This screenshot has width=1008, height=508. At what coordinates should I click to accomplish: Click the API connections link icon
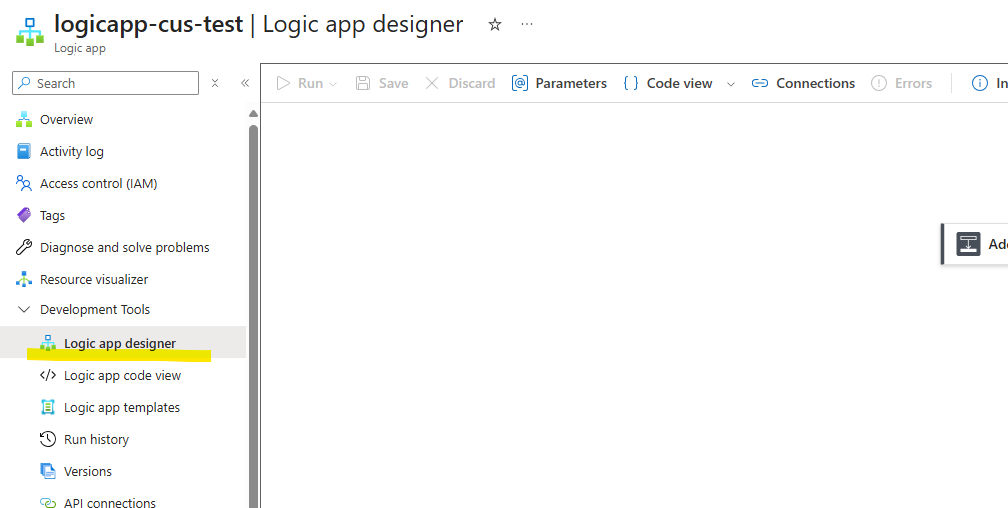click(48, 502)
